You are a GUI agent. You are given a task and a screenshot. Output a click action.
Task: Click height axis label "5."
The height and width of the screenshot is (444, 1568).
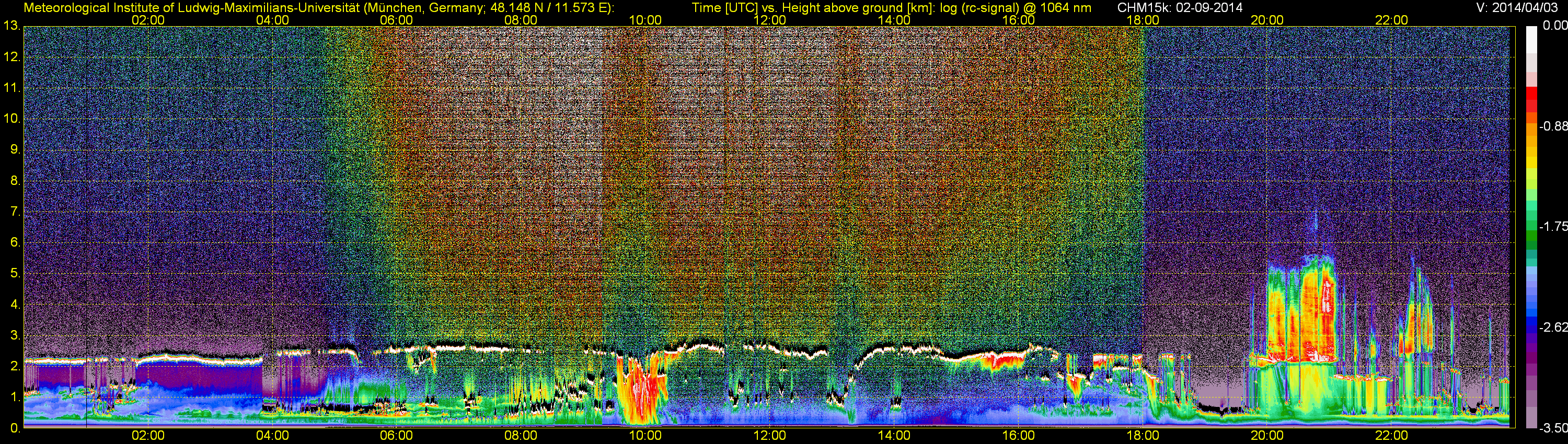pos(16,274)
